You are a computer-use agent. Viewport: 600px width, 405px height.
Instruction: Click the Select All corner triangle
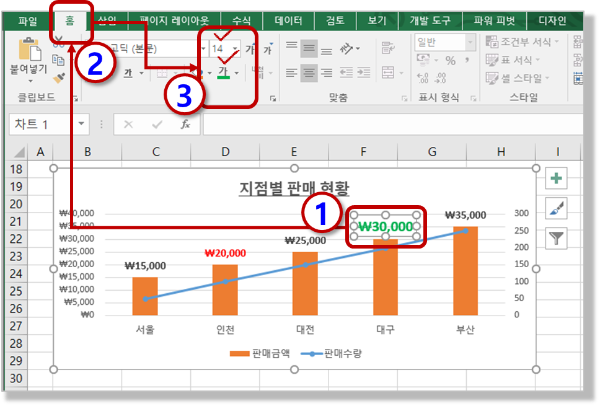18,152
